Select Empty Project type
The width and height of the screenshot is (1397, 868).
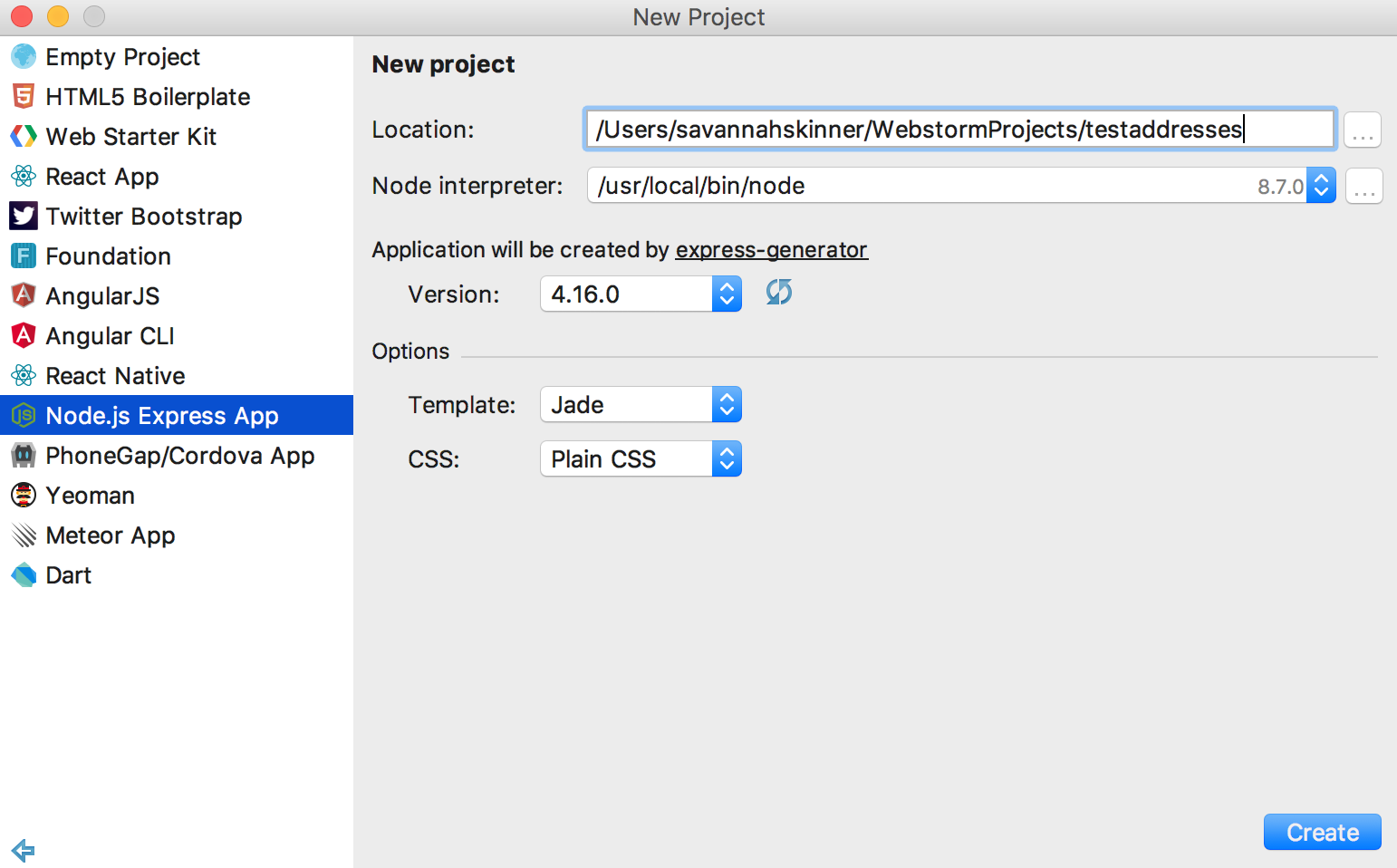177,57
